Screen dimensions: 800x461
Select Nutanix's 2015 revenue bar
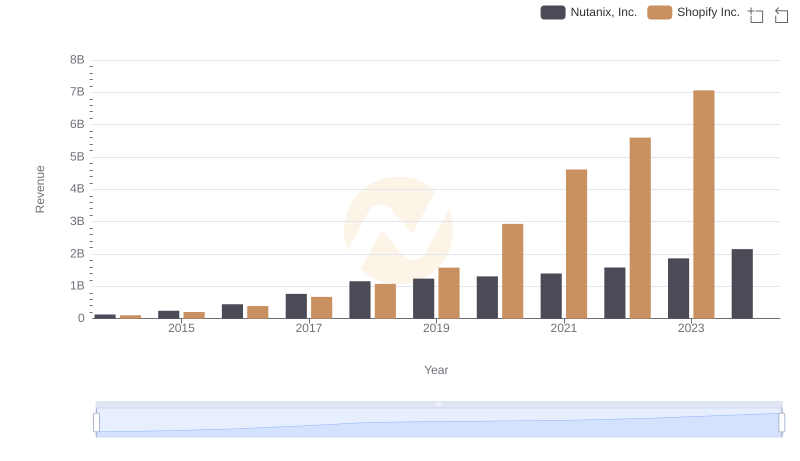pos(169,315)
